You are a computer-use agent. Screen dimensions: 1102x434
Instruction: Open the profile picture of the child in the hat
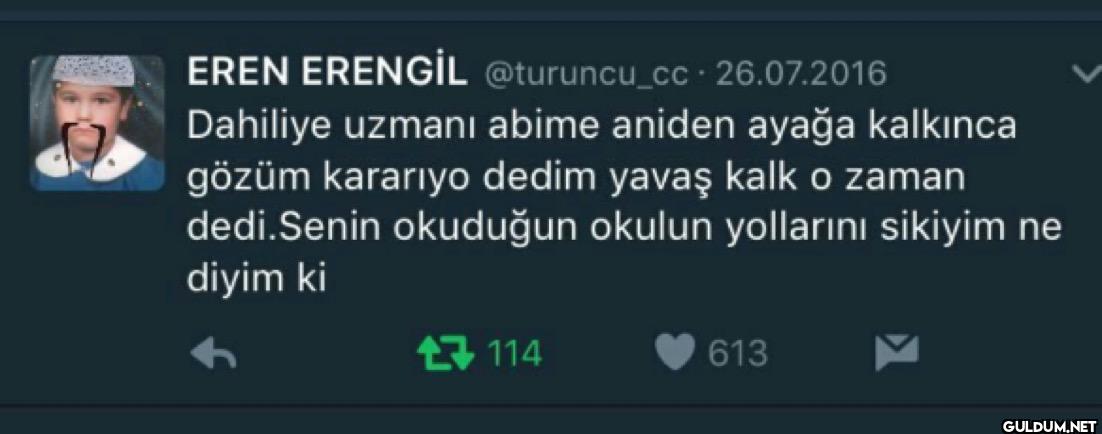[97, 122]
